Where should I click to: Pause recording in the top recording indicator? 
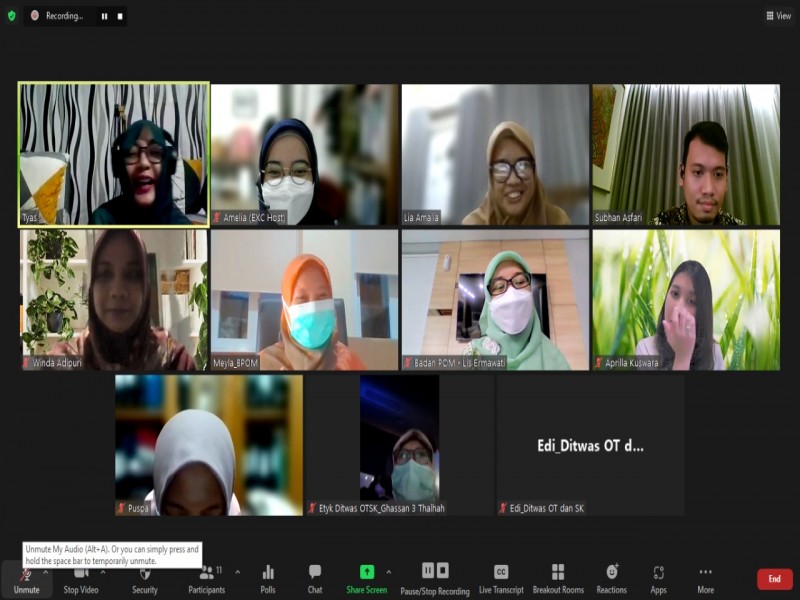click(x=104, y=16)
